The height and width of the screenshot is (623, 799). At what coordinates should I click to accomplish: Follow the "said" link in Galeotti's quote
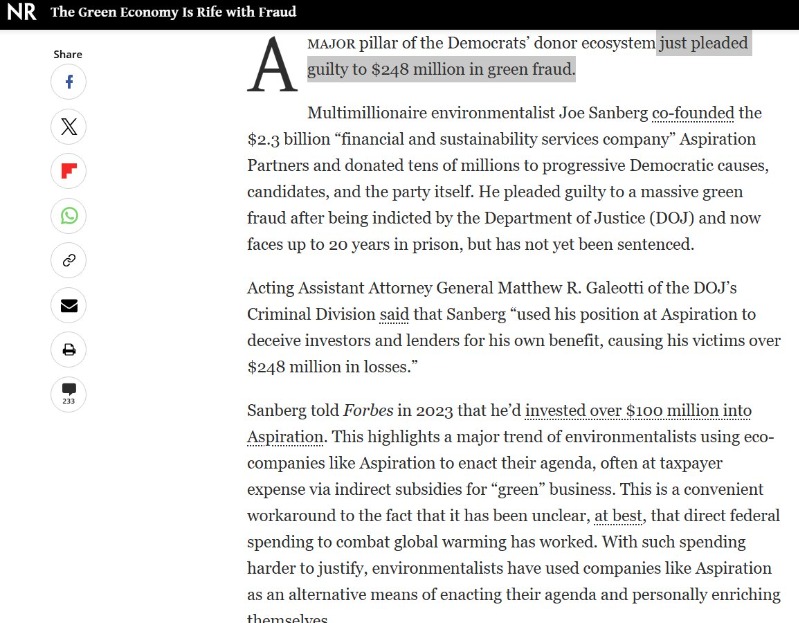[x=394, y=314]
